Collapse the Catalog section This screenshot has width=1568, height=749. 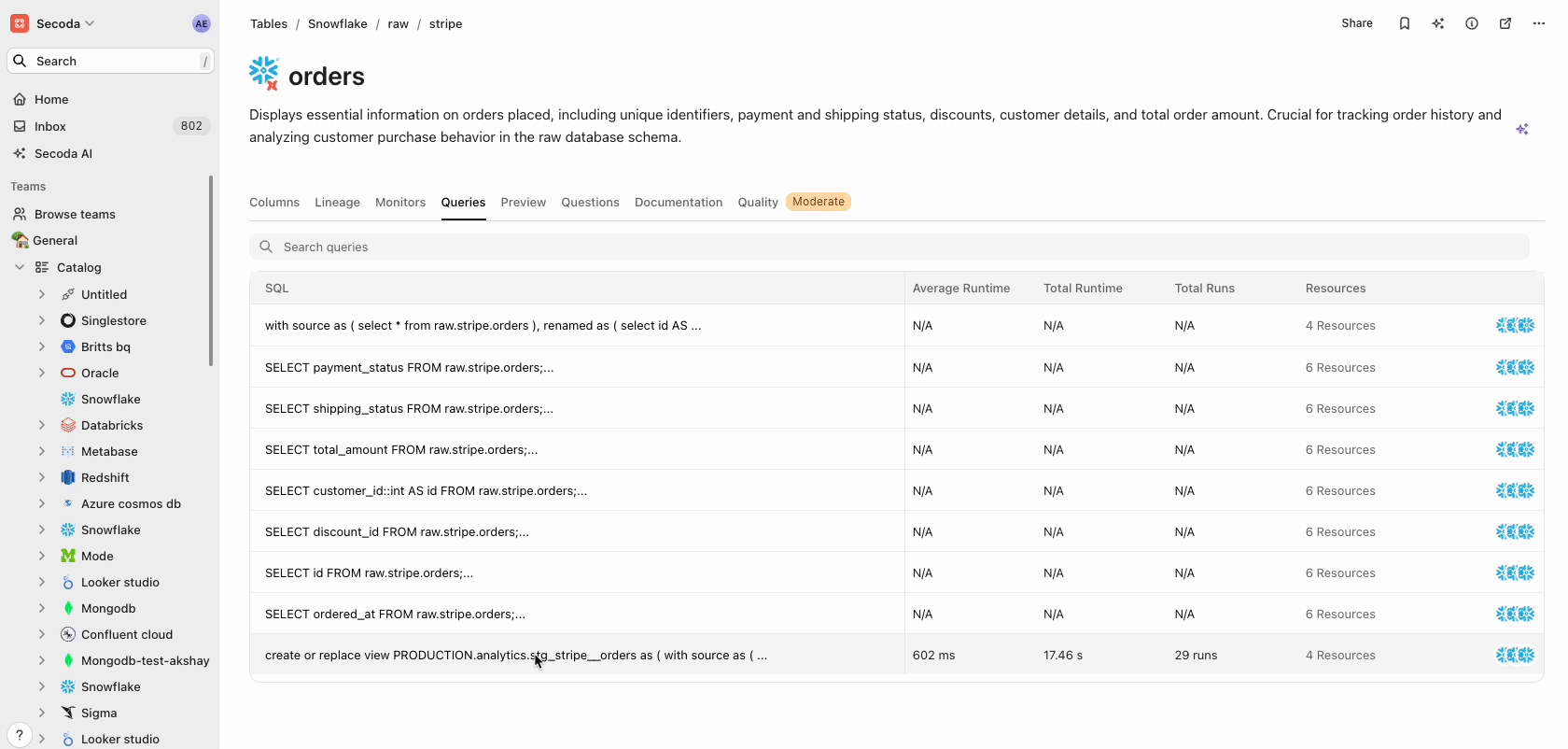(x=20, y=267)
